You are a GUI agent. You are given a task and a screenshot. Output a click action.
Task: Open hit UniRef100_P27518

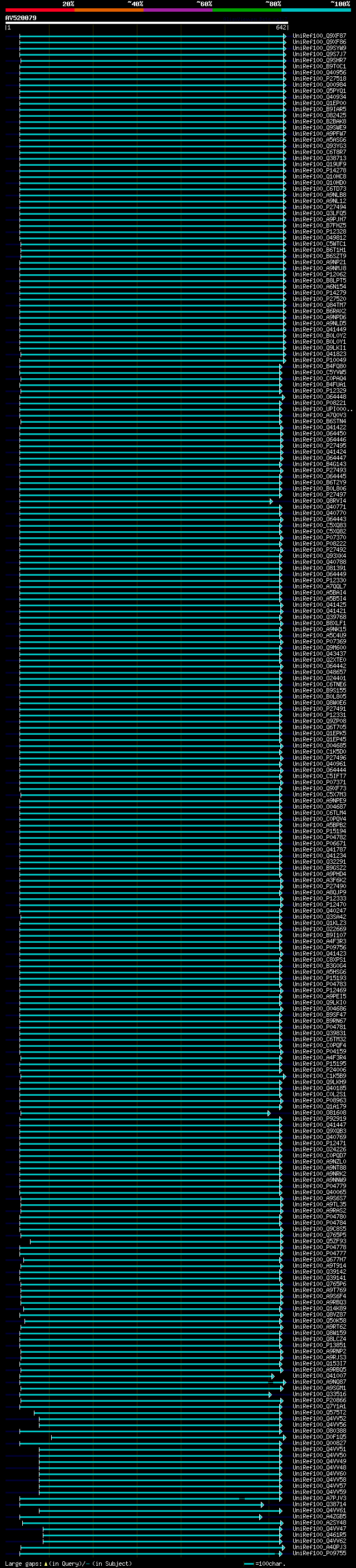coord(319,78)
